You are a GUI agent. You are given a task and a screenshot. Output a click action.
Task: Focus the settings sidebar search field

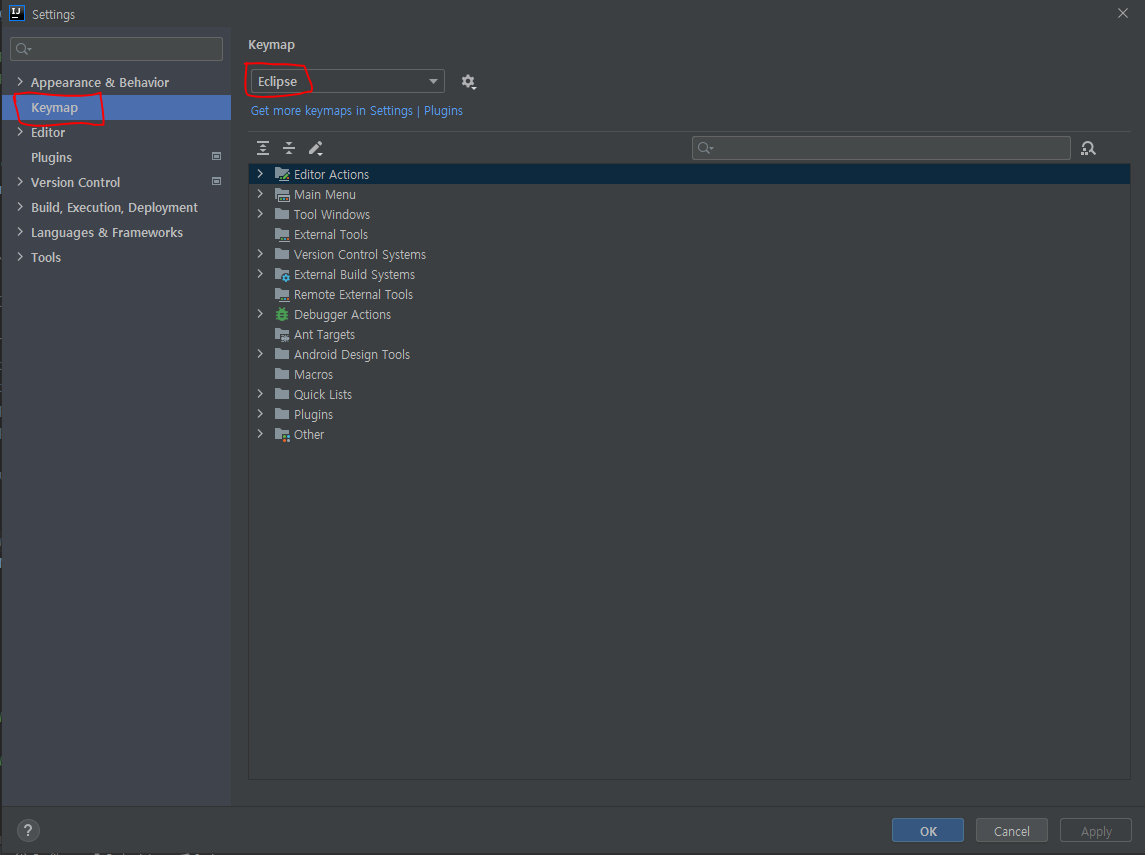pyautogui.click(x=116, y=49)
